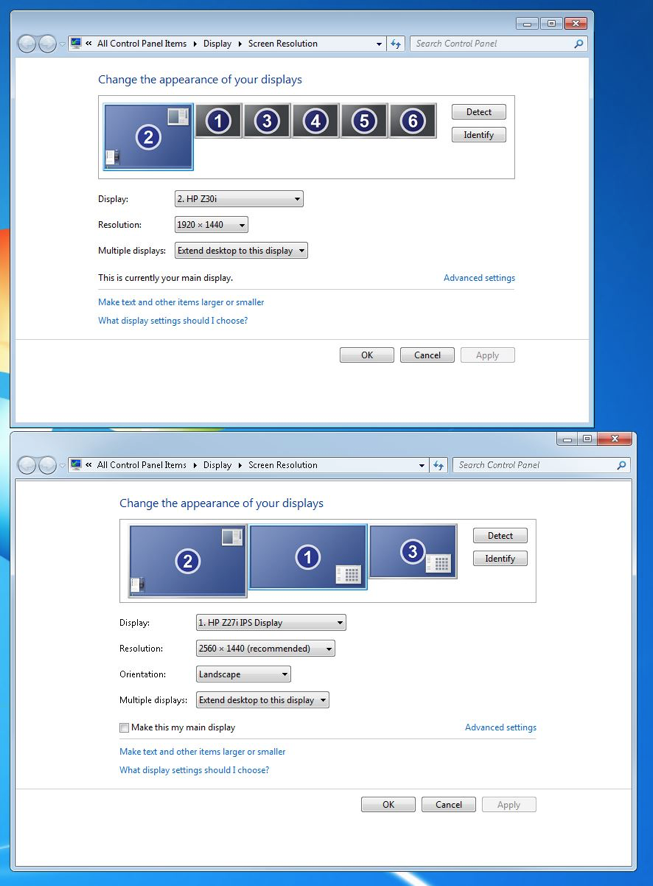Click search magnifier icon in top window
The width and height of the screenshot is (653, 886).
[x=578, y=44]
